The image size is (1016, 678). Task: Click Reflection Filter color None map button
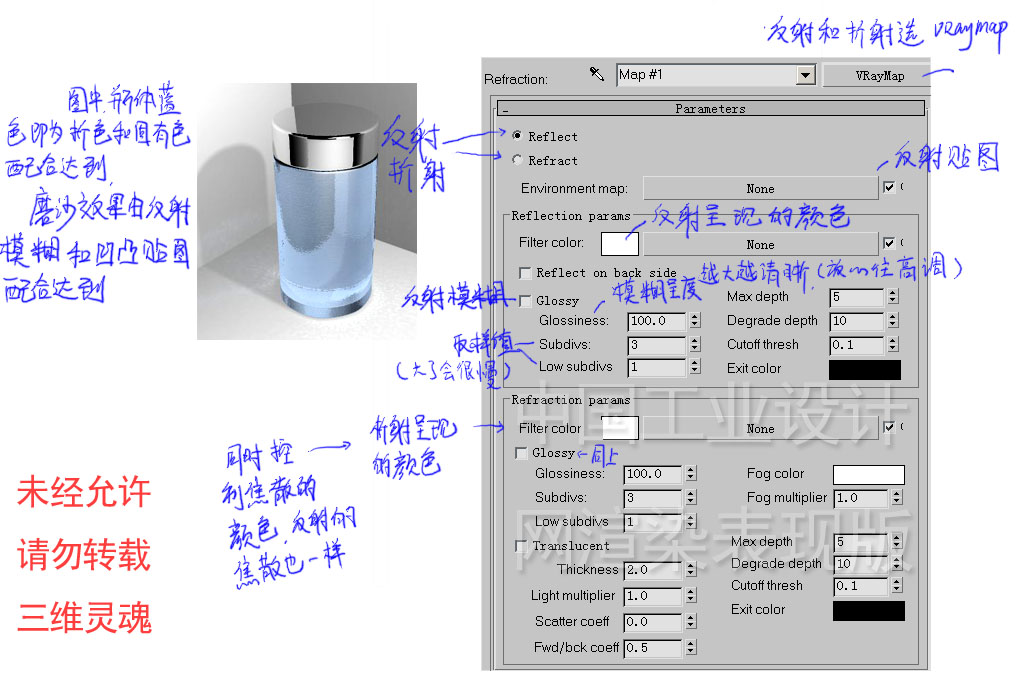760,244
